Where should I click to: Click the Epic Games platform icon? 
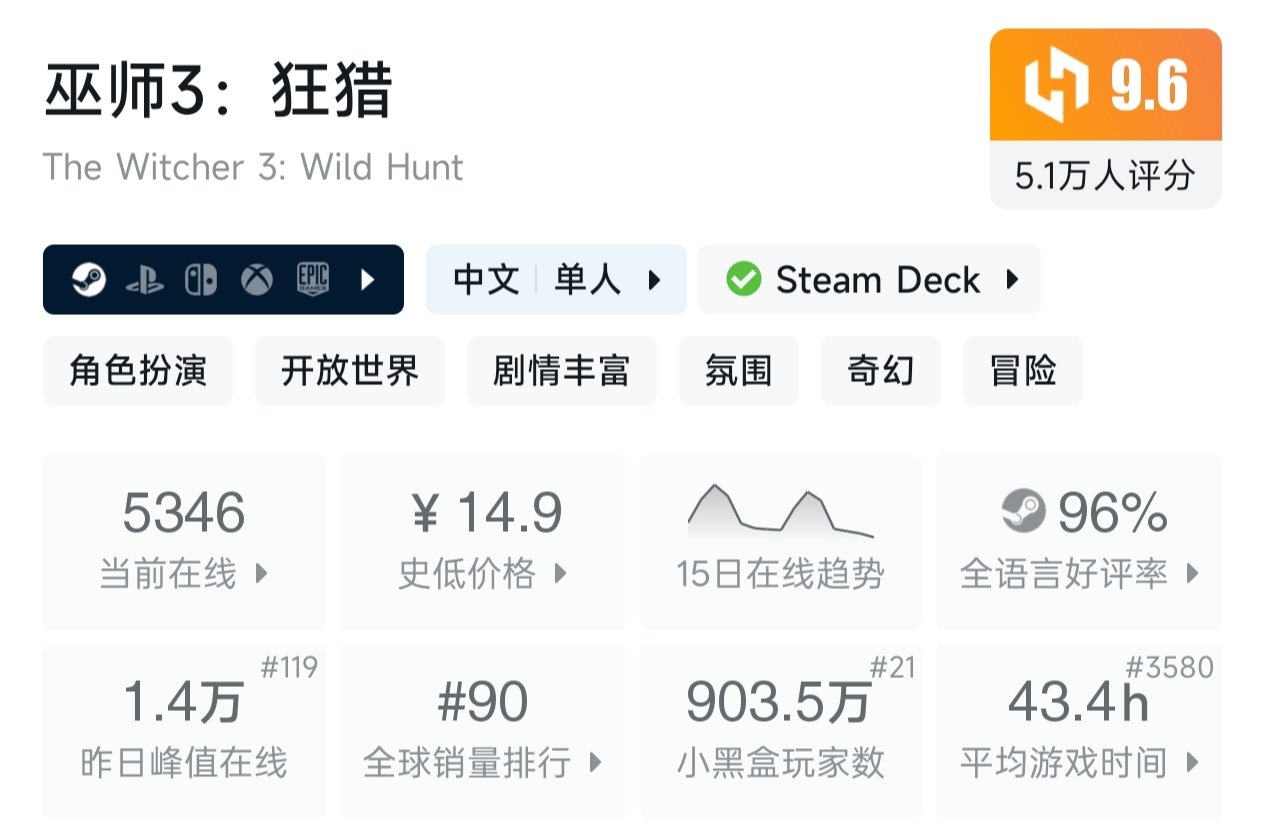tap(313, 280)
